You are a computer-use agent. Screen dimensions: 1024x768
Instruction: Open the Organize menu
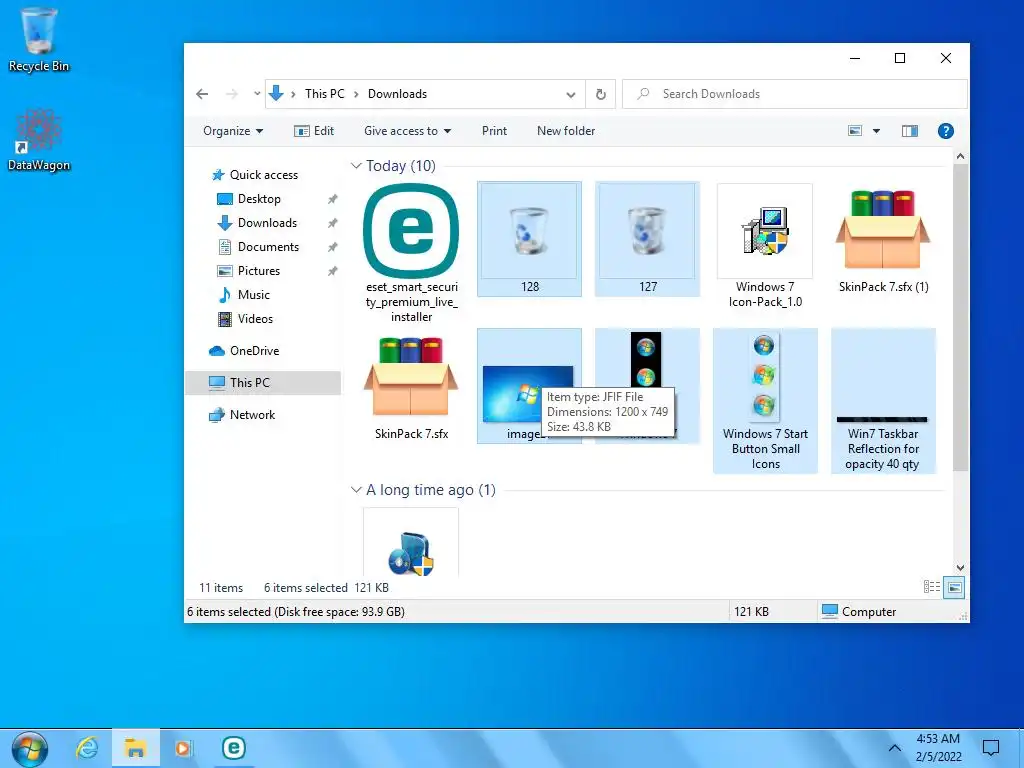tap(233, 131)
